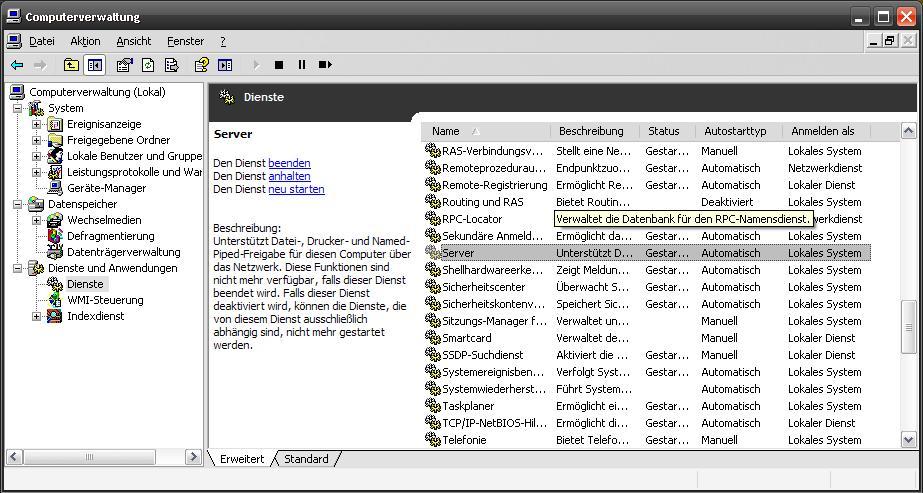
Task: Click the Refresh toolbar icon
Action: [148, 65]
